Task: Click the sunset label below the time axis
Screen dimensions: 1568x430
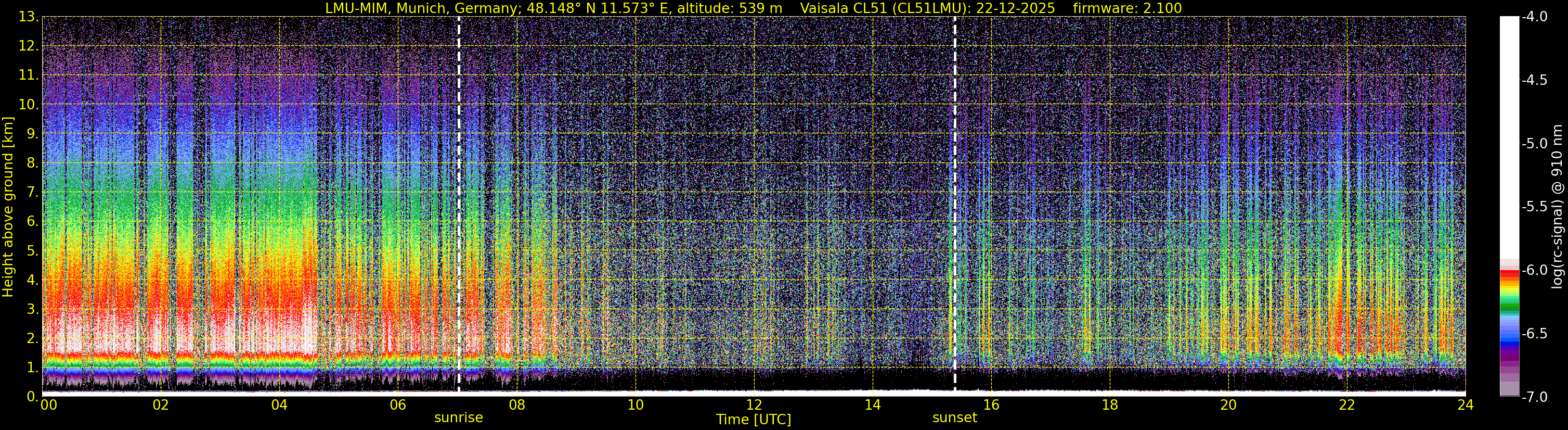Action: coord(954,418)
